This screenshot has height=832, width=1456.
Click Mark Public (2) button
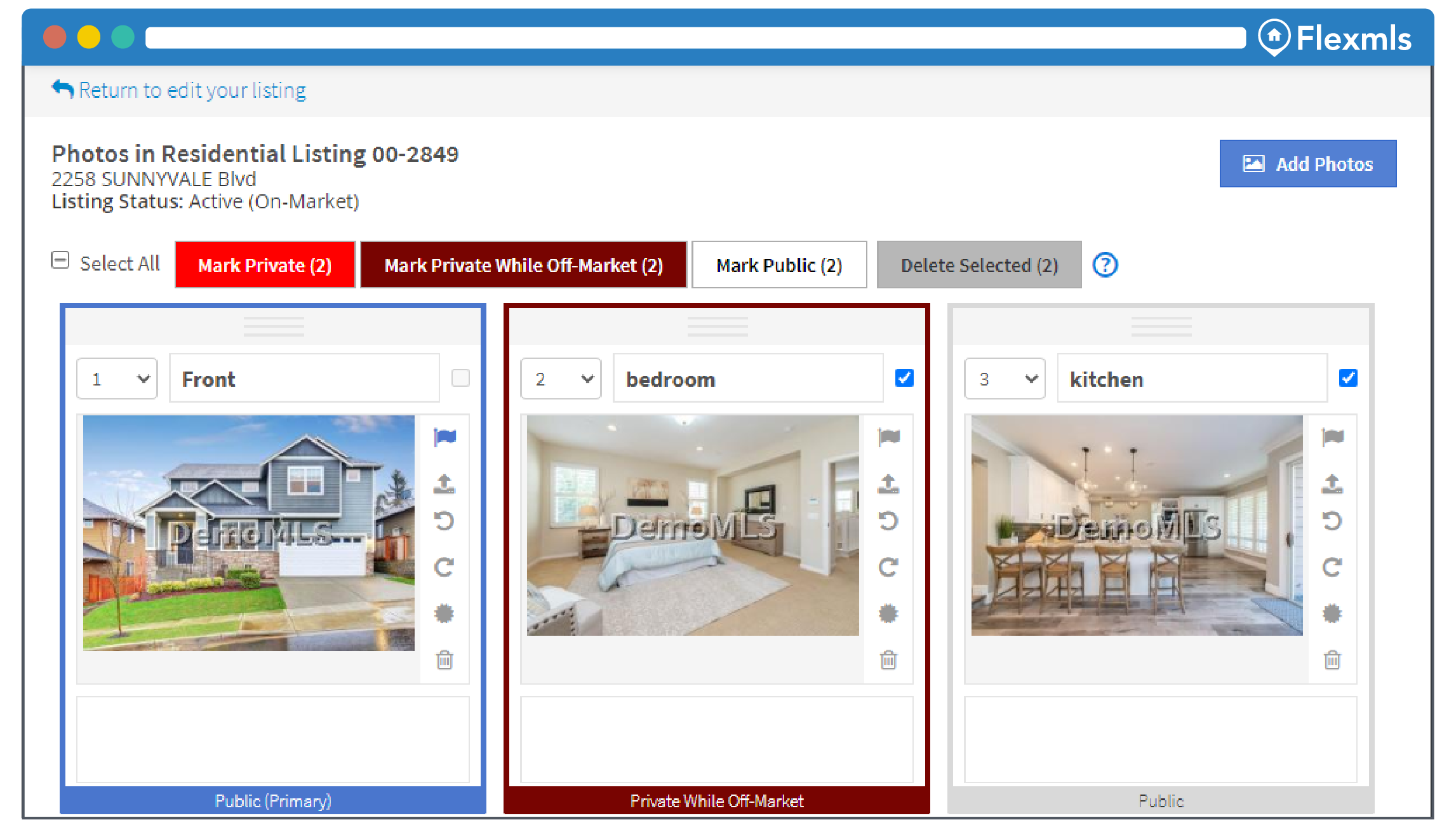point(779,265)
